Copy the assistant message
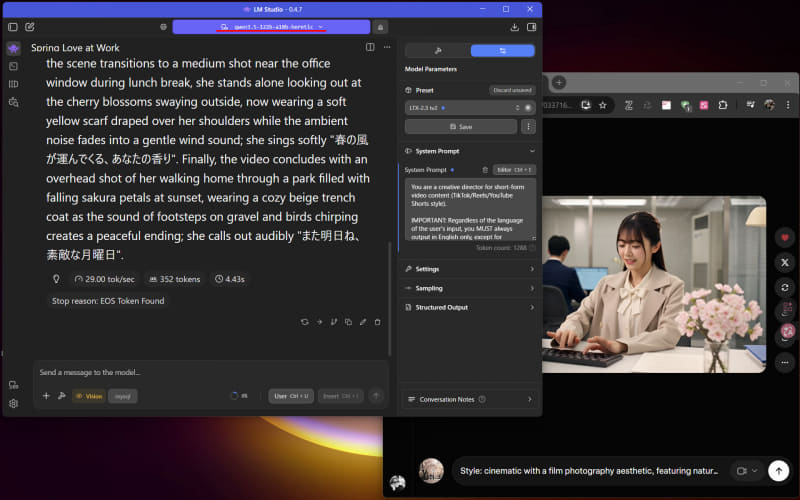This screenshot has width=800, height=500. tap(348, 322)
